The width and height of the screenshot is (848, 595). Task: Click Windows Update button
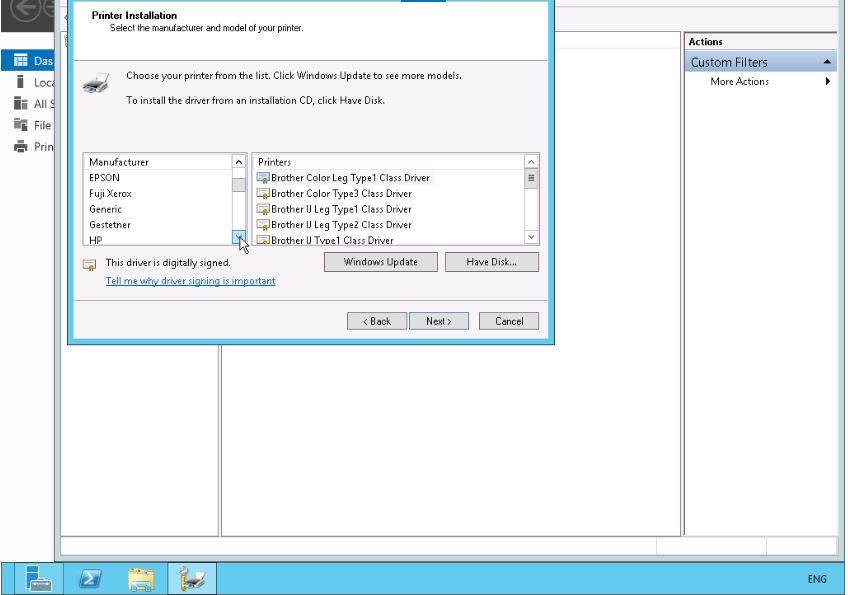(381, 262)
